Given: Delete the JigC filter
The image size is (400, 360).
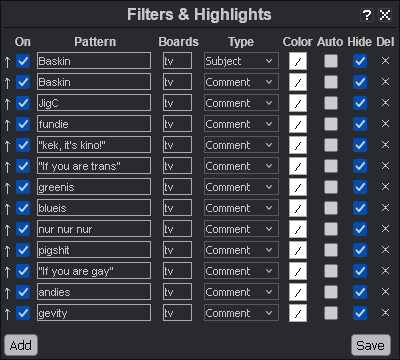Looking at the screenshot, I should pos(385,103).
